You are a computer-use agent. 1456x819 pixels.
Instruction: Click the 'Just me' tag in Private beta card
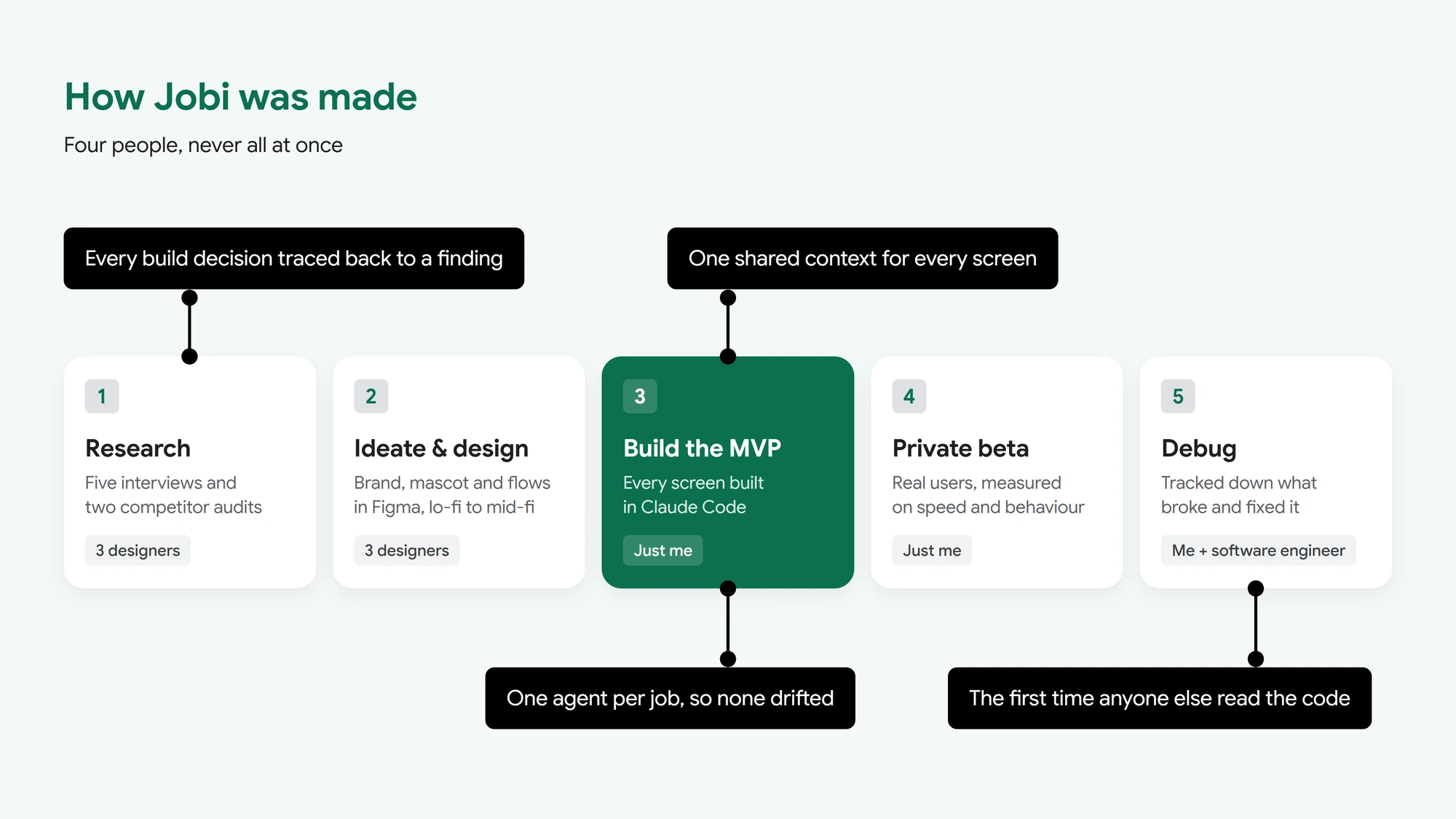[x=932, y=550]
